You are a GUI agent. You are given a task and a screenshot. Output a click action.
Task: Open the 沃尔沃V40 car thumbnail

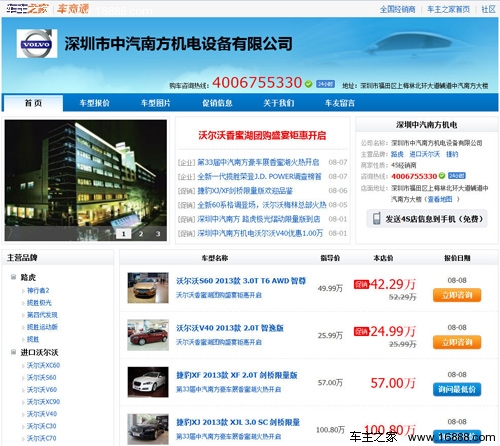coord(148,335)
